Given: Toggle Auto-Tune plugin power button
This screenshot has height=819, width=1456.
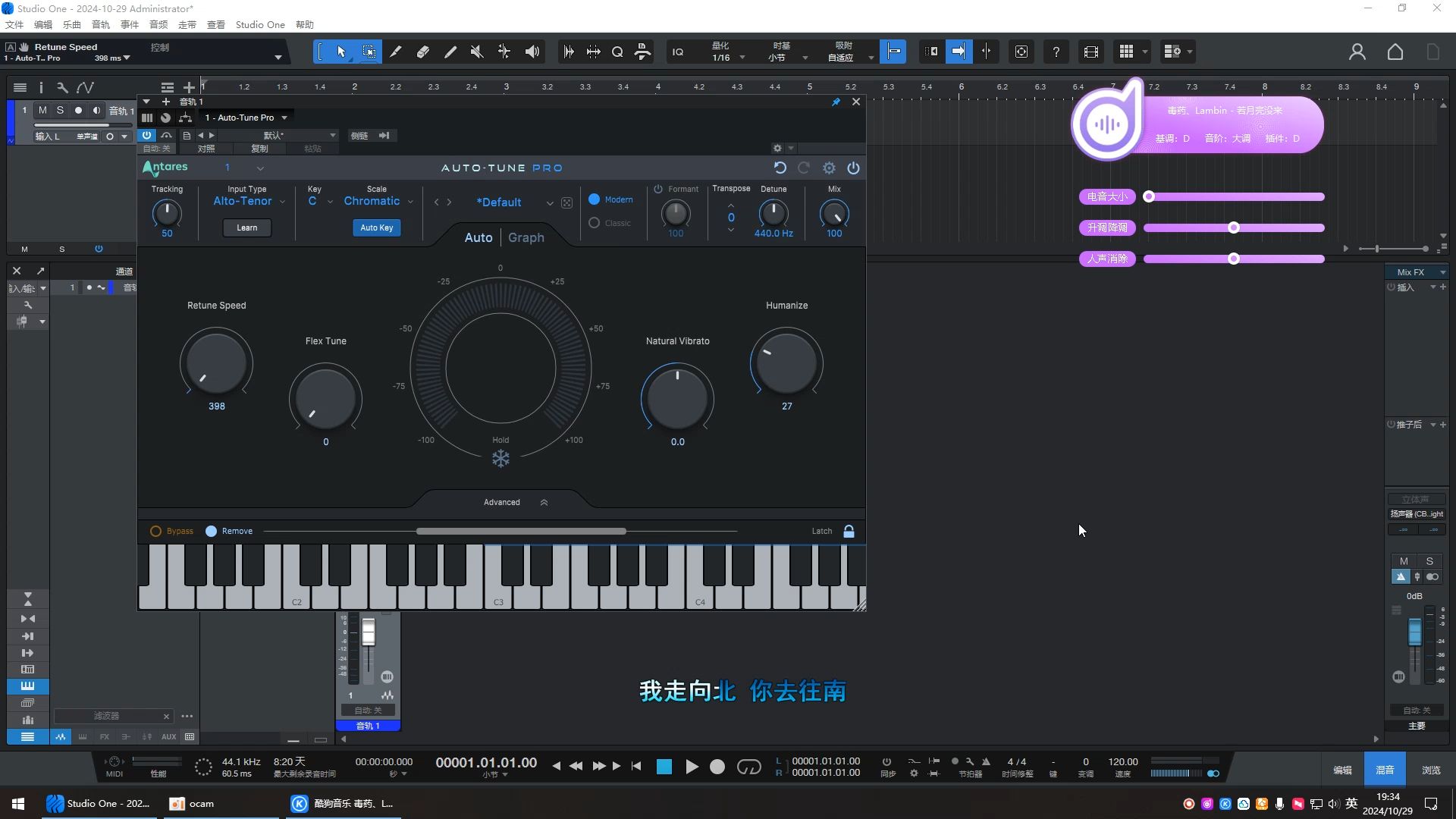Looking at the screenshot, I should pos(853,168).
